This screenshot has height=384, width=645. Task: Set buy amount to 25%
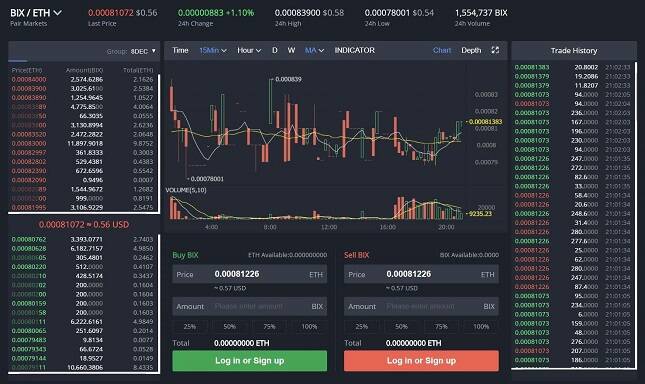(x=190, y=326)
